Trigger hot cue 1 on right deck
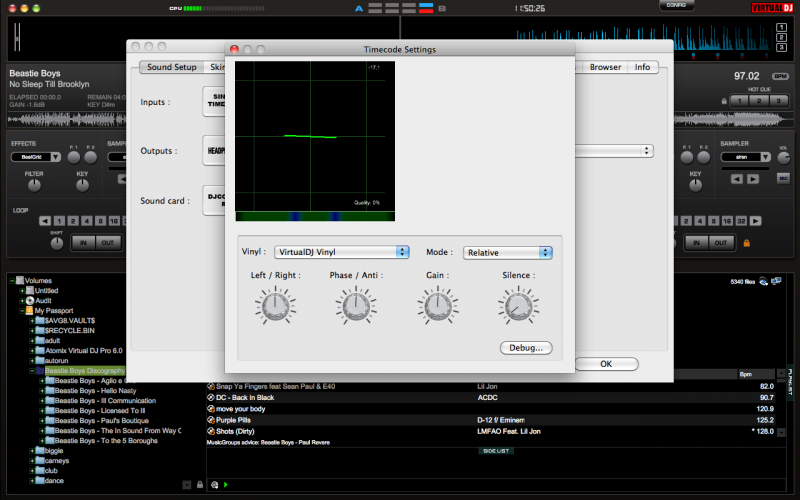Screen dimensions: 800x500 (x=739, y=101)
